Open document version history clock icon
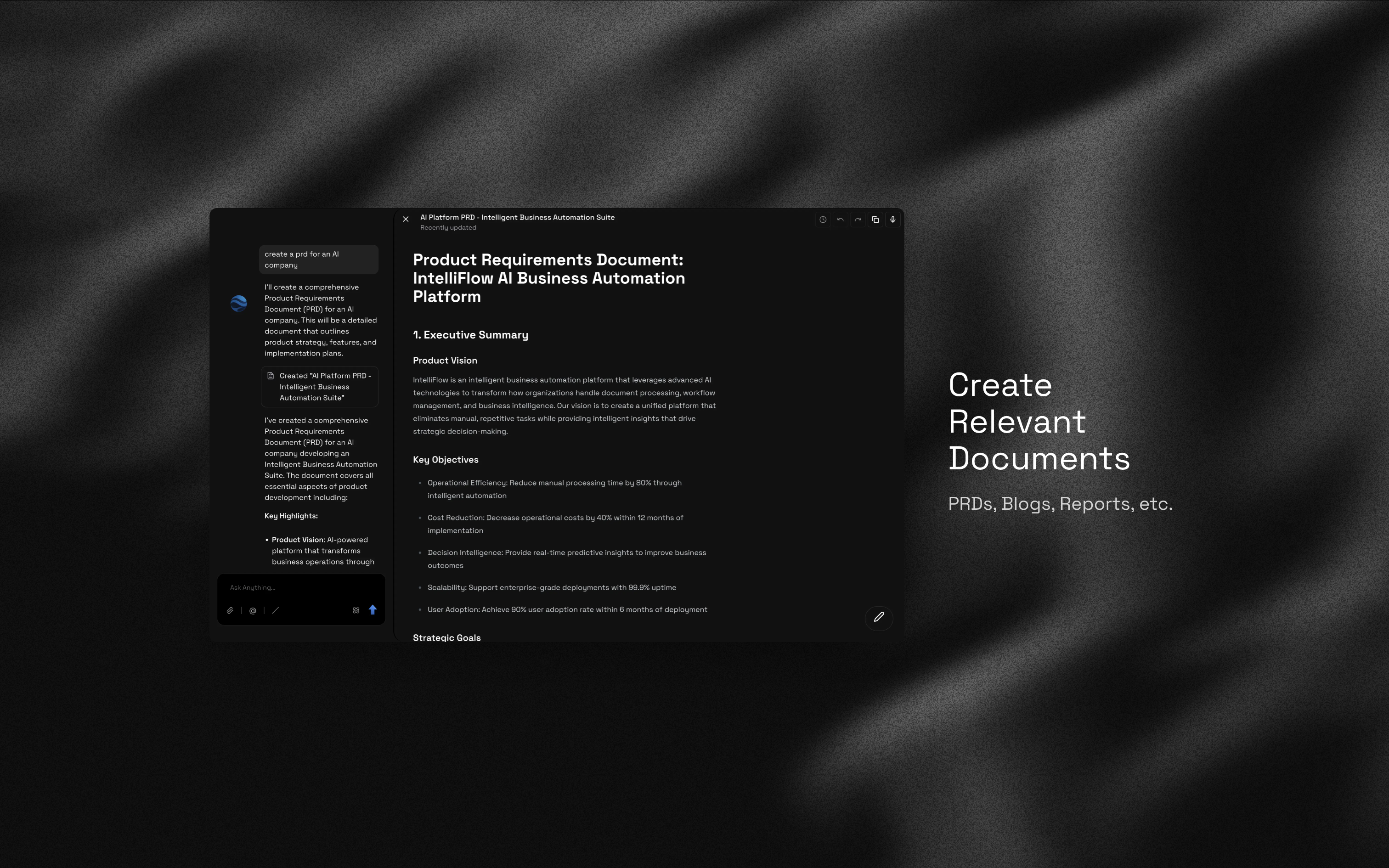This screenshot has width=1389, height=868. coord(823,220)
